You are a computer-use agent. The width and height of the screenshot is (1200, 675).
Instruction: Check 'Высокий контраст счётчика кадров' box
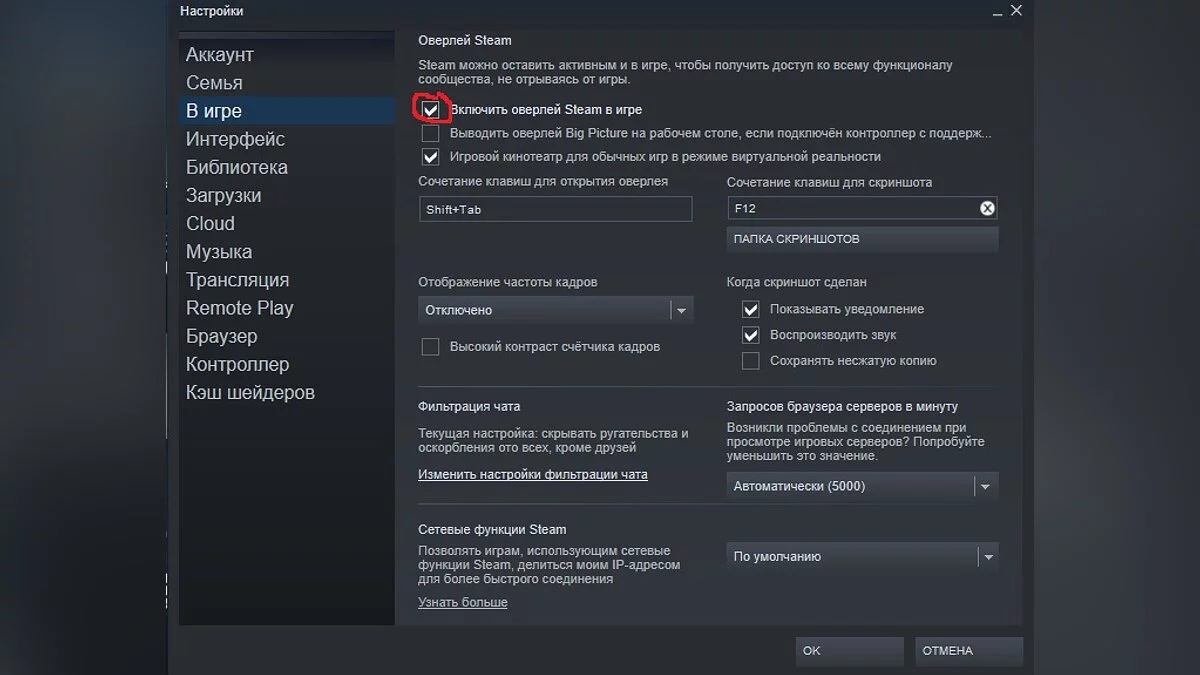[x=431, y=347]
